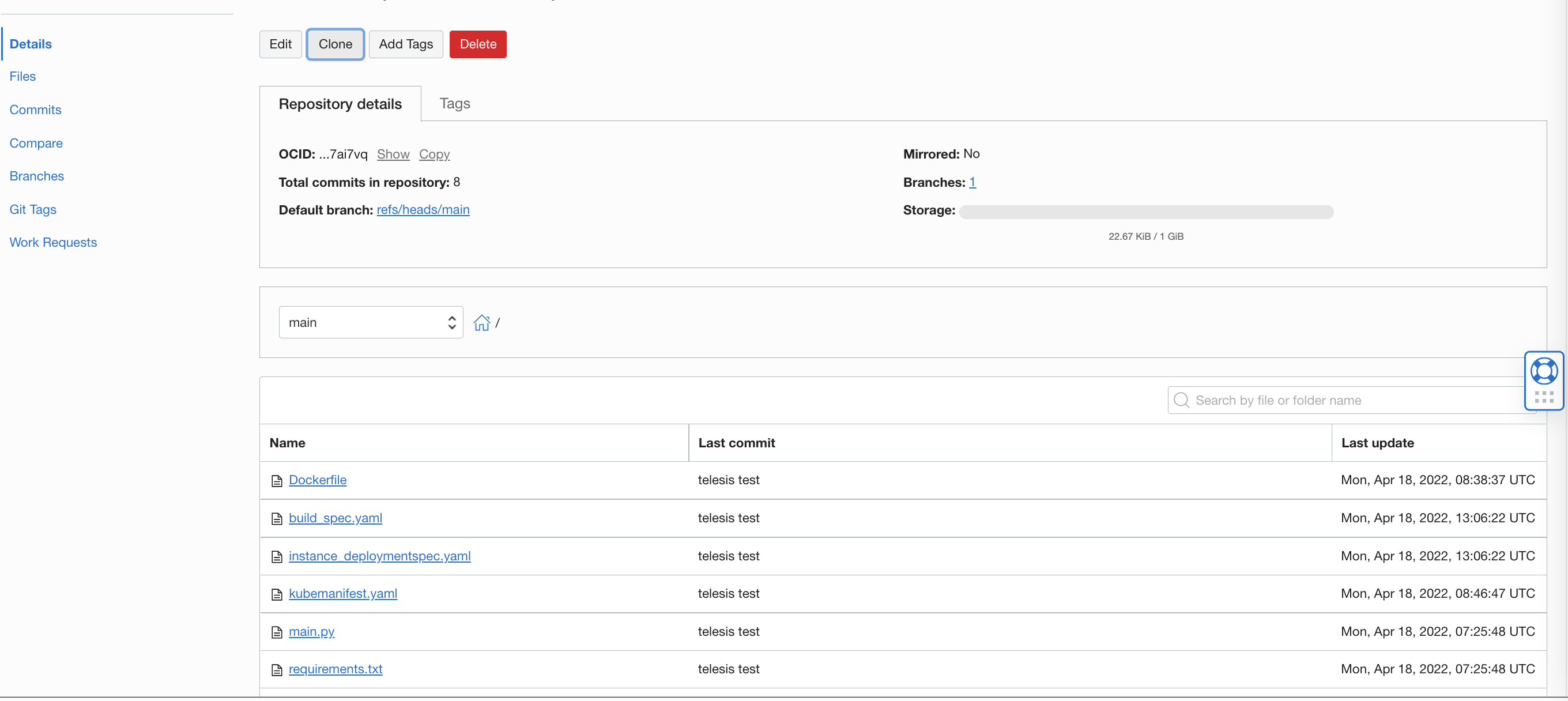Click the main.py file icon
The image size is (1568, 701).
pyautogui.click(x=277, y=632)
